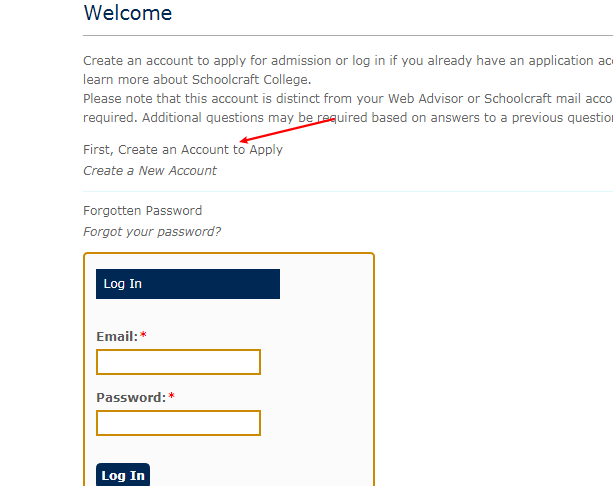Click the dark blue Log In header bar

(x=188, y=284)
